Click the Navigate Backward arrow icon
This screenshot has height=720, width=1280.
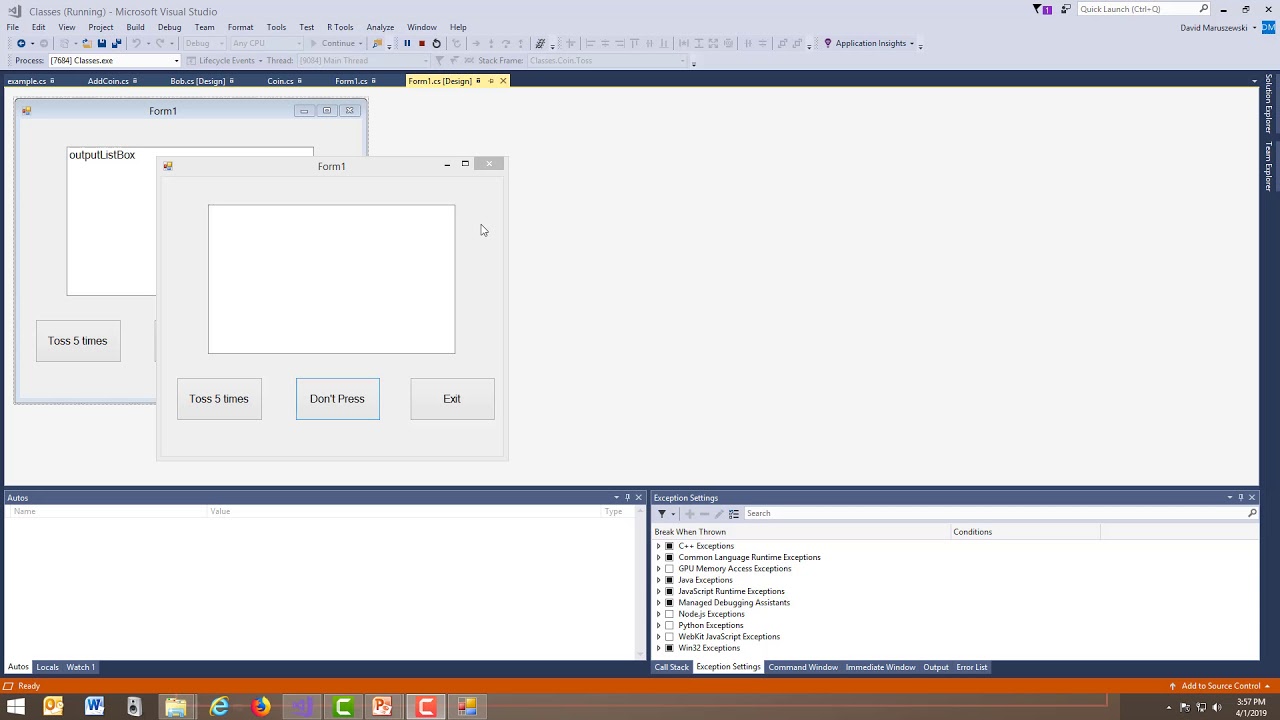(x=21, y=43)
